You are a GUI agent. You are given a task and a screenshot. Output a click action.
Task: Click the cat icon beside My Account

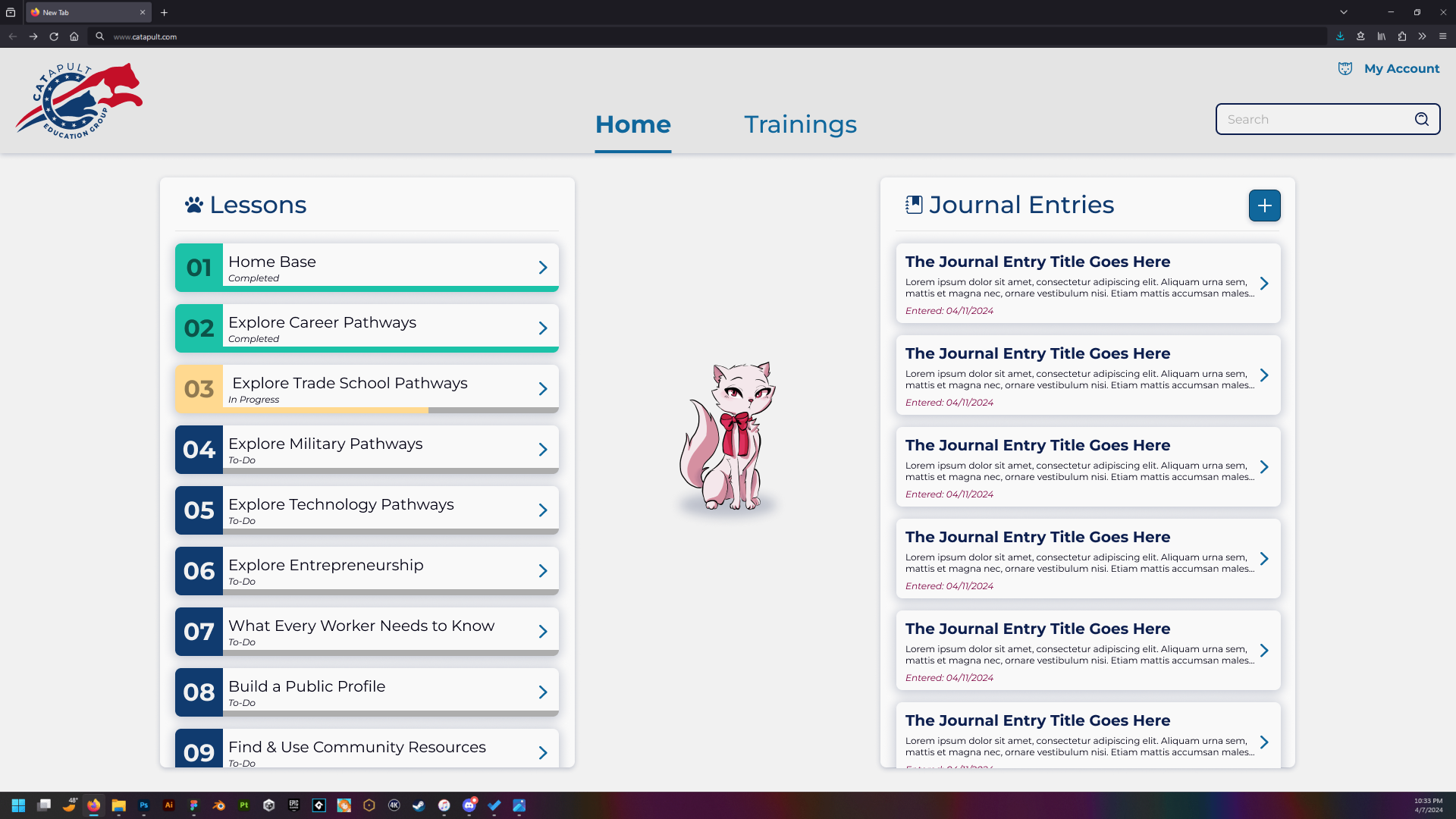pyautogui.click(x=1345, y=69)
